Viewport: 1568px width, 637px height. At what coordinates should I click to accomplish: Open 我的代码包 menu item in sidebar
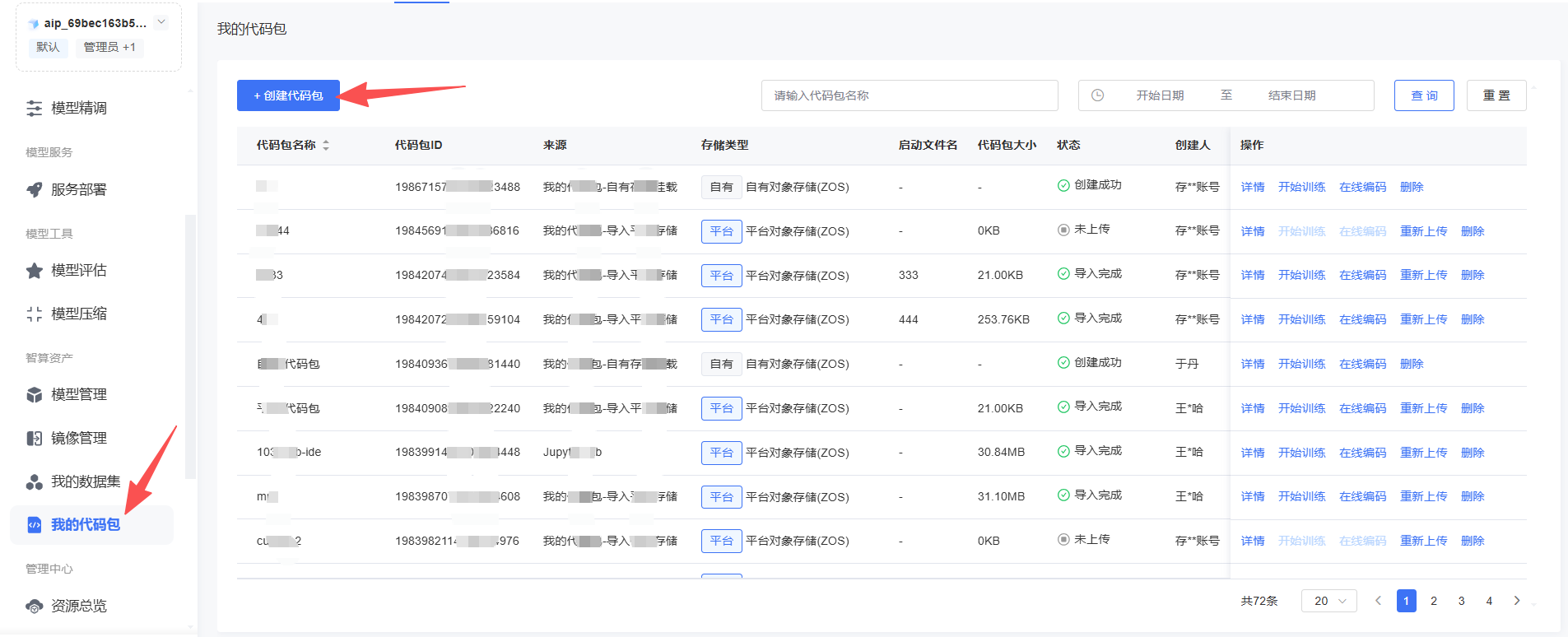[86, 524]
